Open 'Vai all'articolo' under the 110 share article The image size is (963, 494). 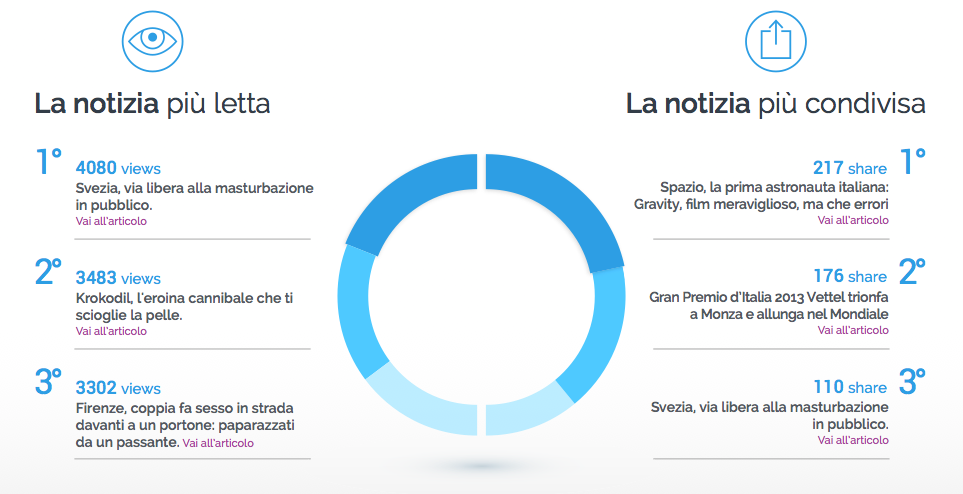[x=852, y=440]
